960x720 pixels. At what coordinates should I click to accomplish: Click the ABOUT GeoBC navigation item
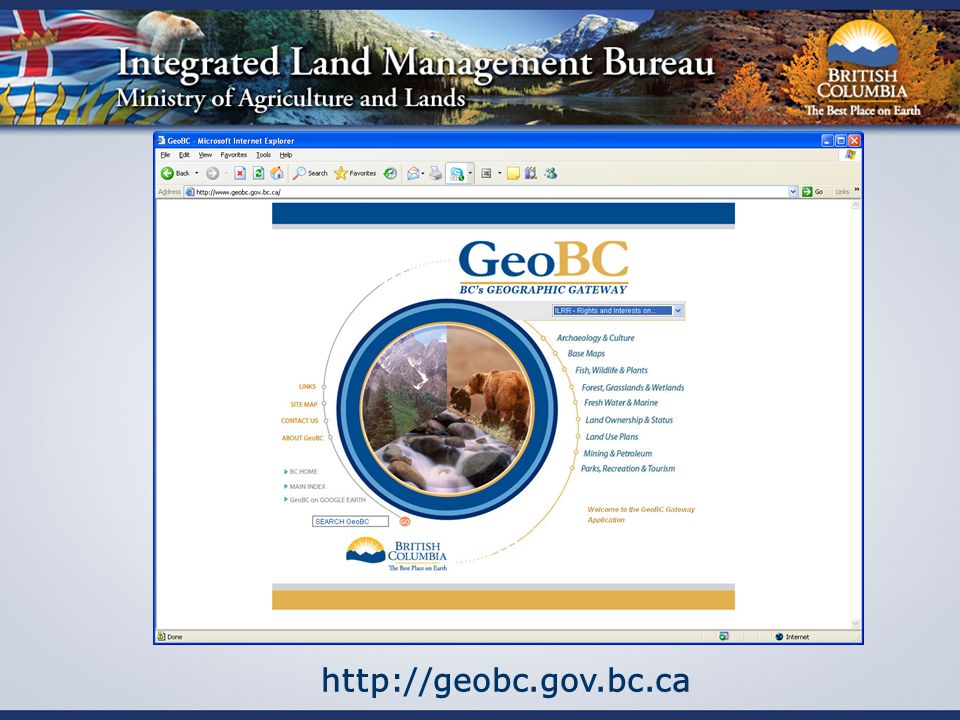click(x=302, y=438)
